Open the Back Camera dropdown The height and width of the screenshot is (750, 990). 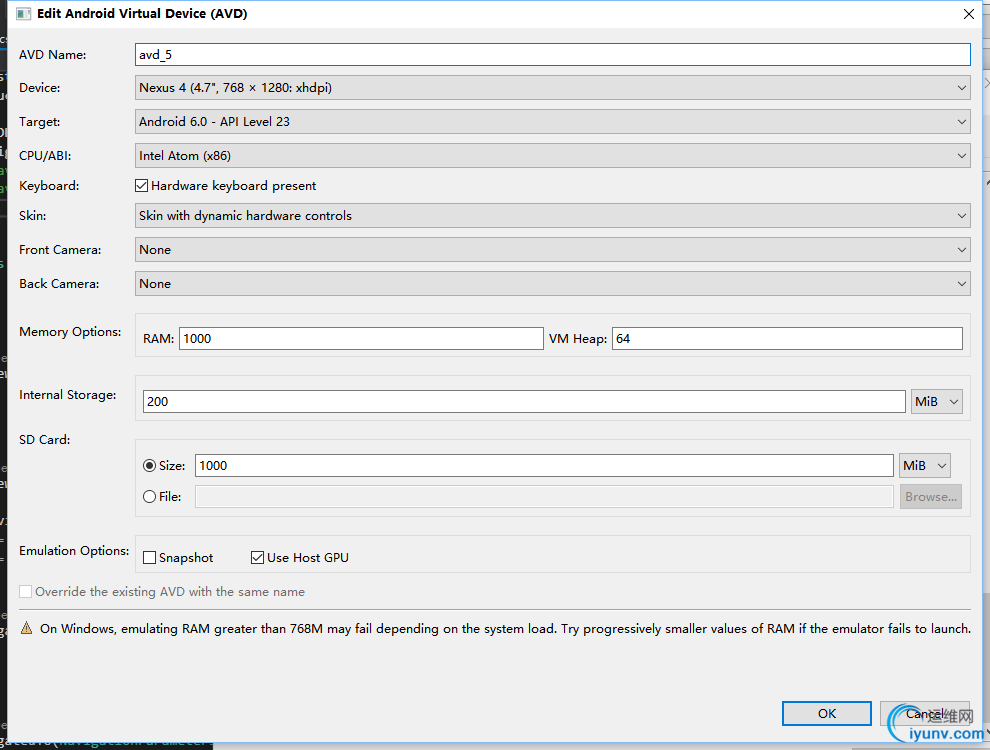click(x=552, y=283)
